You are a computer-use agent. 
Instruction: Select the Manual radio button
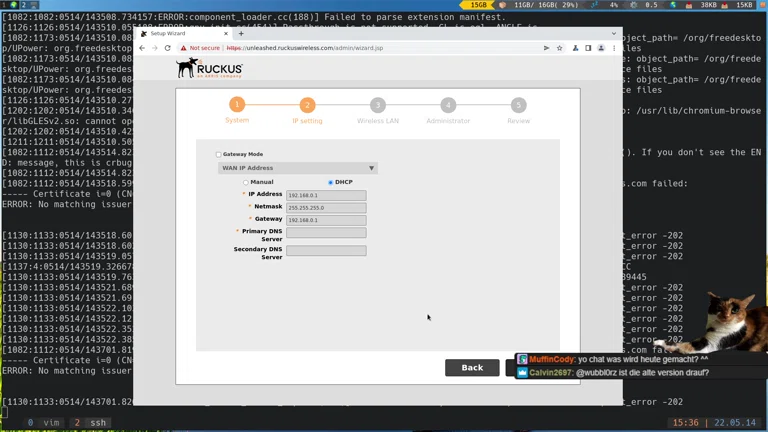tap(246, 183)
